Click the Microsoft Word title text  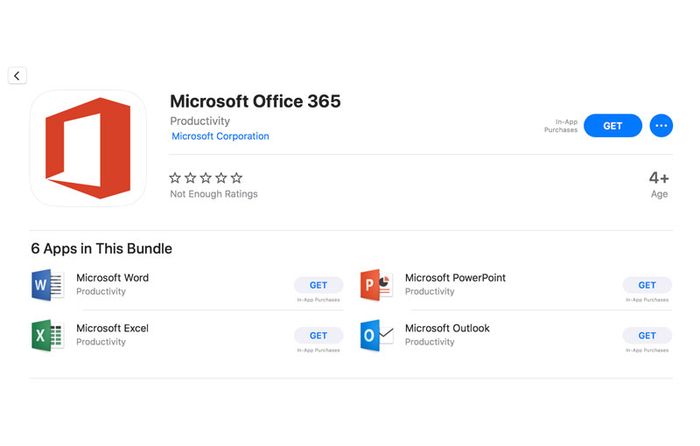(x=112, y=278)
